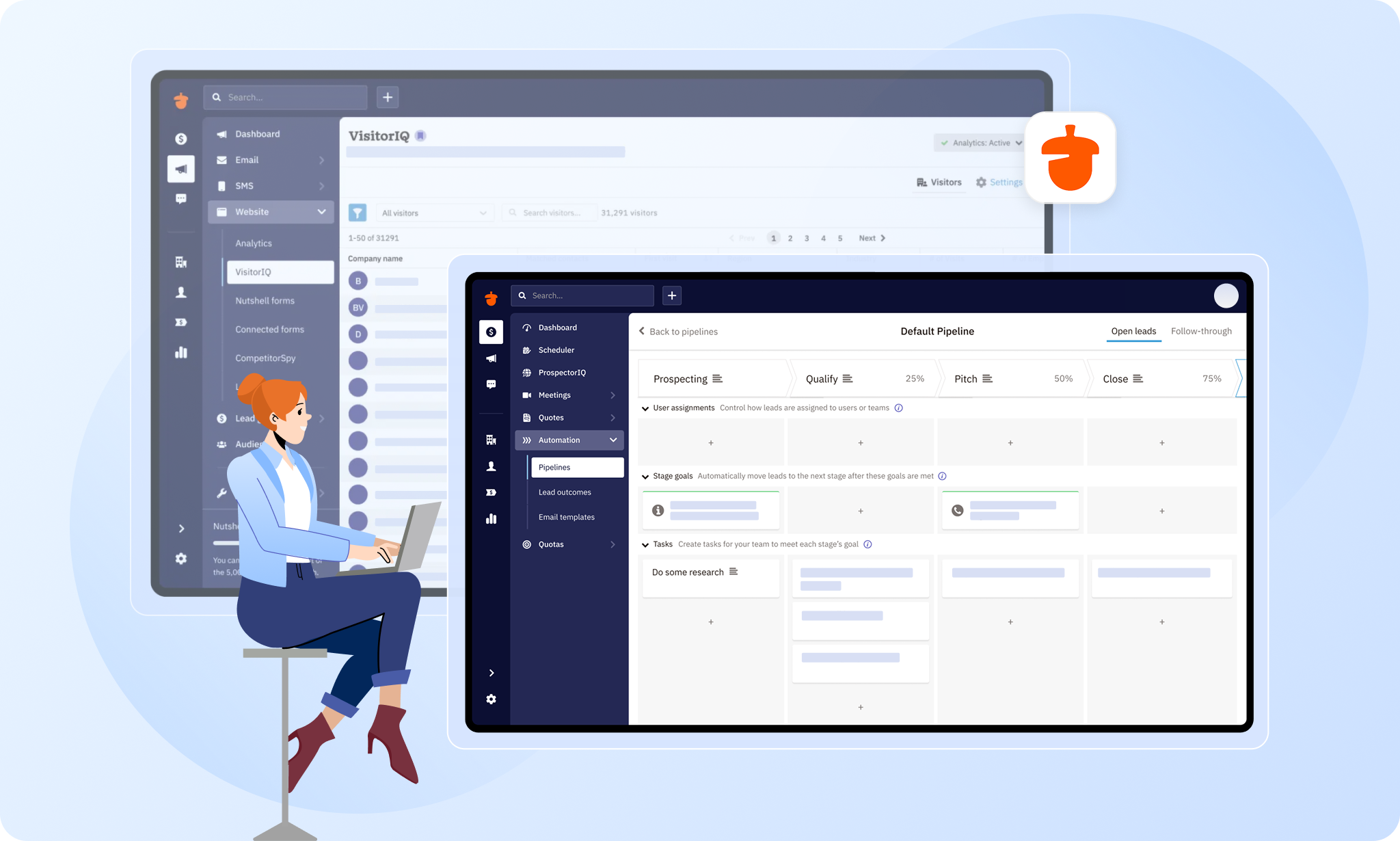Image resolution: width=1400 pixels, height=841 pixels.
Task: Open the megaphone Marketing icon in the VisitorIQ window sidebar
Action: (x=181, y=169)
